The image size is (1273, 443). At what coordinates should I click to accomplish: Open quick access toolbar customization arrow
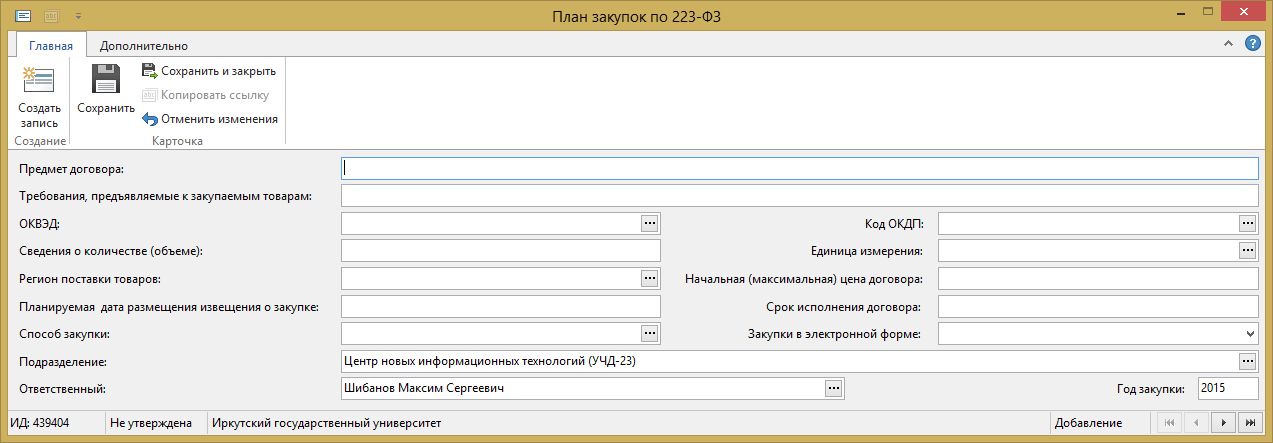coord(78,16)
